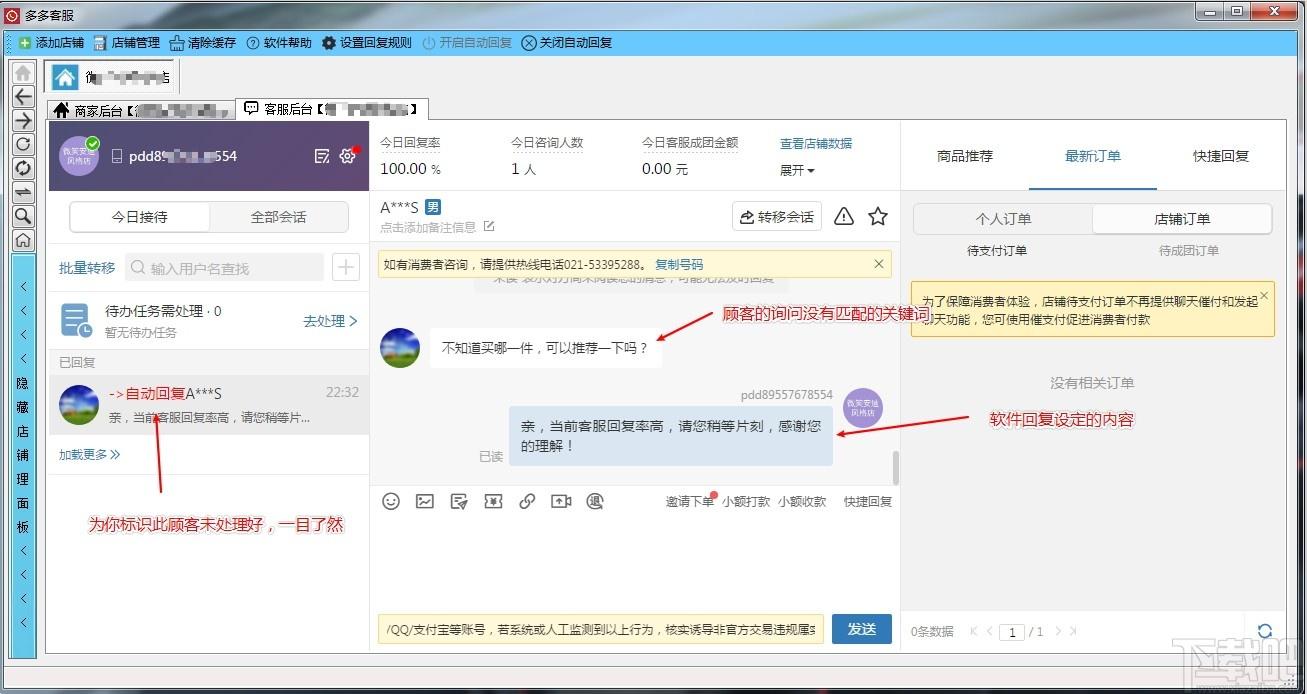This screenshot has height=694, width=1307.
Task: Click the plus button beside user search
Action: click(x=346, y=267)
